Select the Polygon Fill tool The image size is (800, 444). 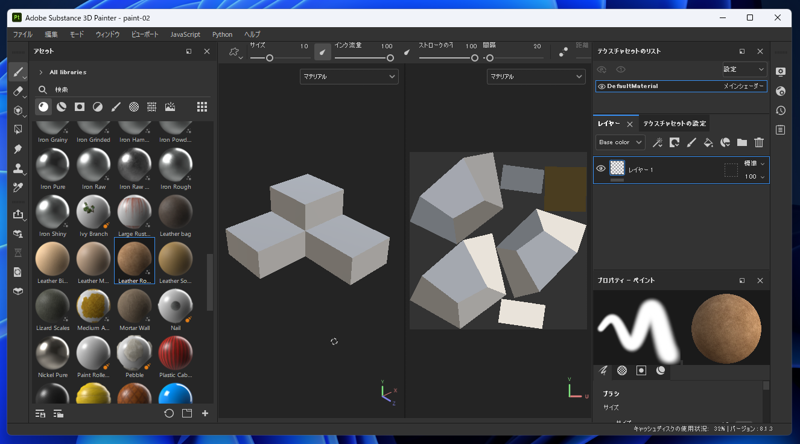pos(18,129)
